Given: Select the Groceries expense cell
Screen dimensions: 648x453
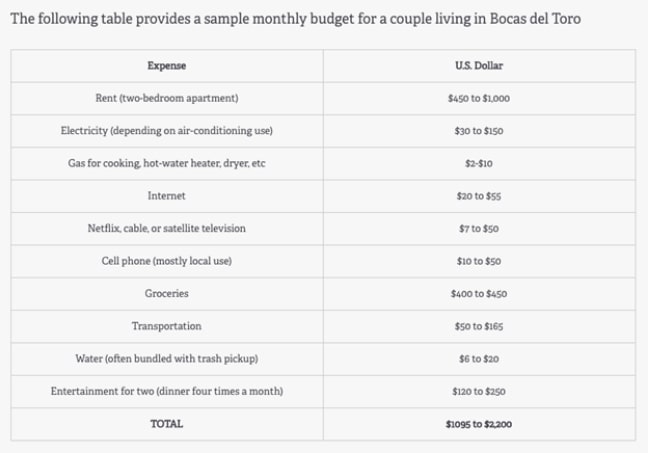Looking at the screenshot, I should click(x=167, y=294).
